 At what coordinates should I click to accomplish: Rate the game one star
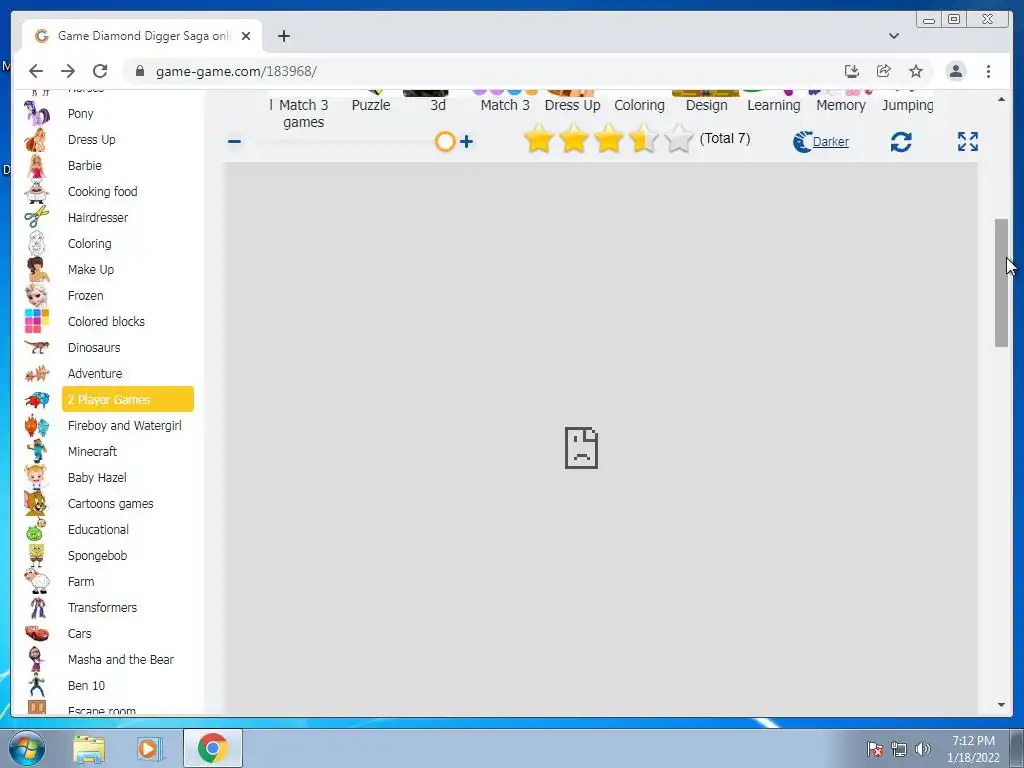pos(539,138)
